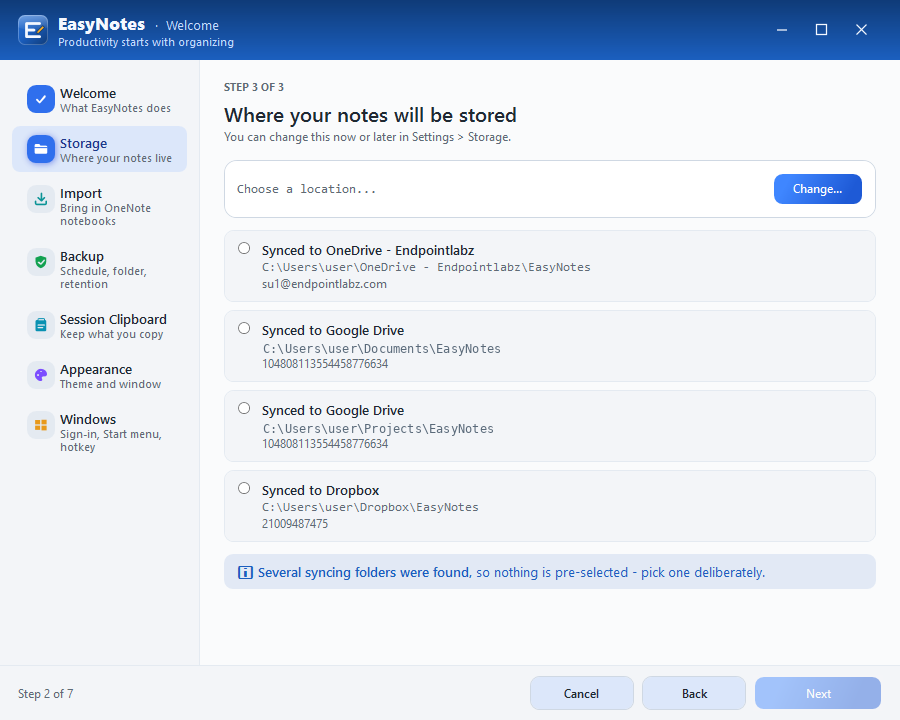Image resolution: width=900 pixels, height=720 pixels.
Task: Select the Synced to Dropbox radio button
Action: click(x=244, y=488)
